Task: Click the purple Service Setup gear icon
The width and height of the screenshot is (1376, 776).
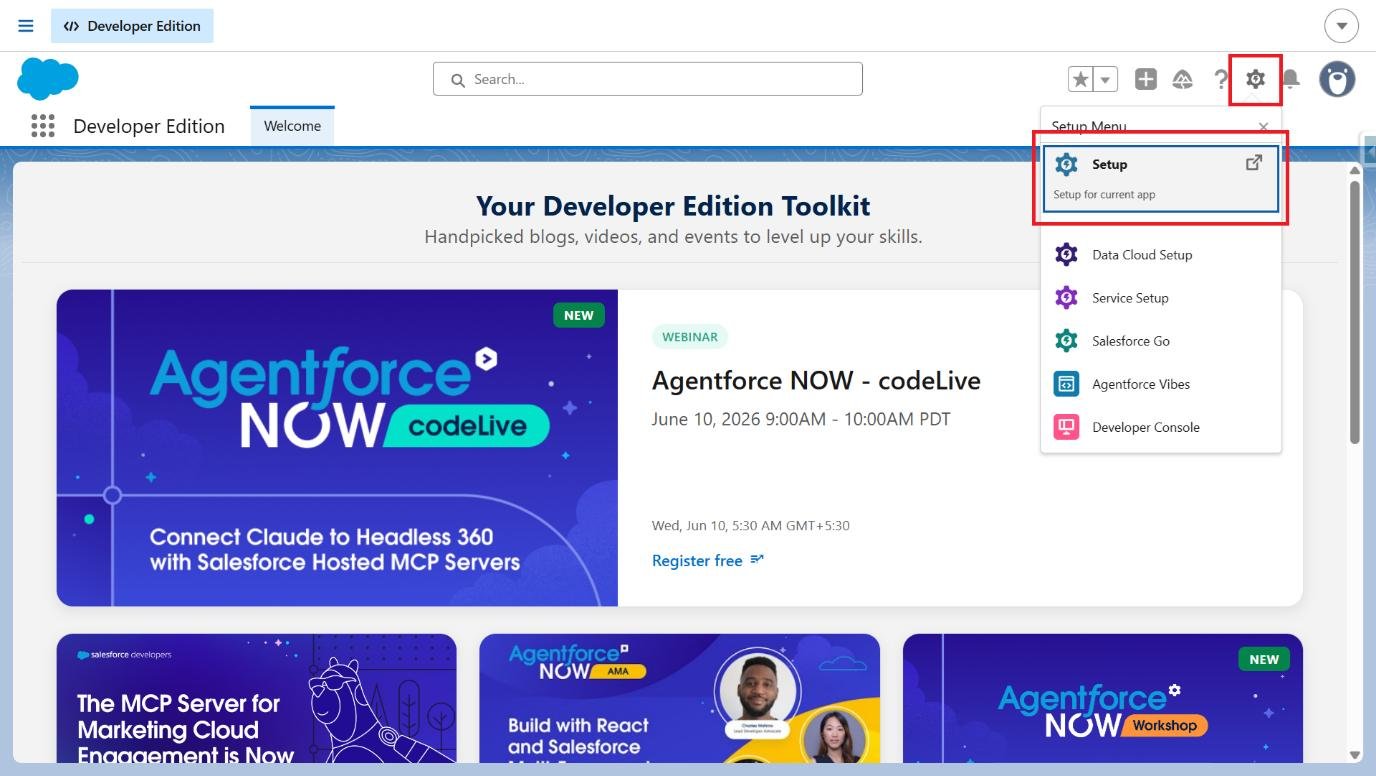Action: (1066, 297)
